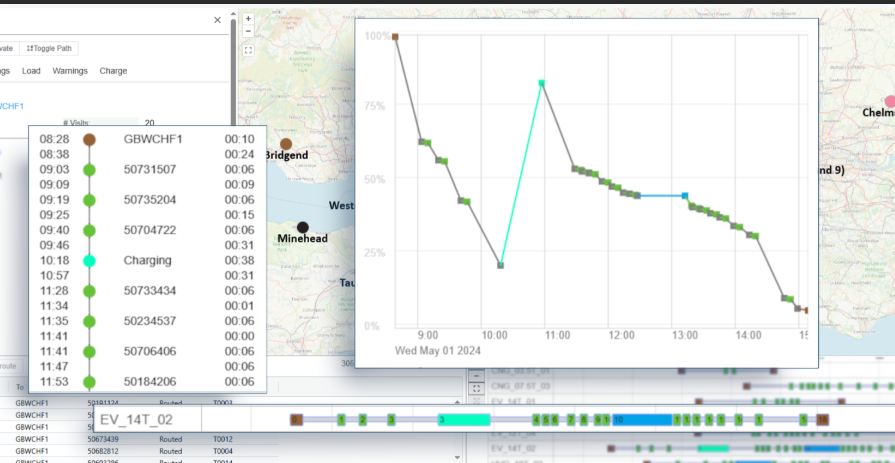The width and height of the screenshot is (895, 463).
Task: Zoom out on the map
Action: 248,33
